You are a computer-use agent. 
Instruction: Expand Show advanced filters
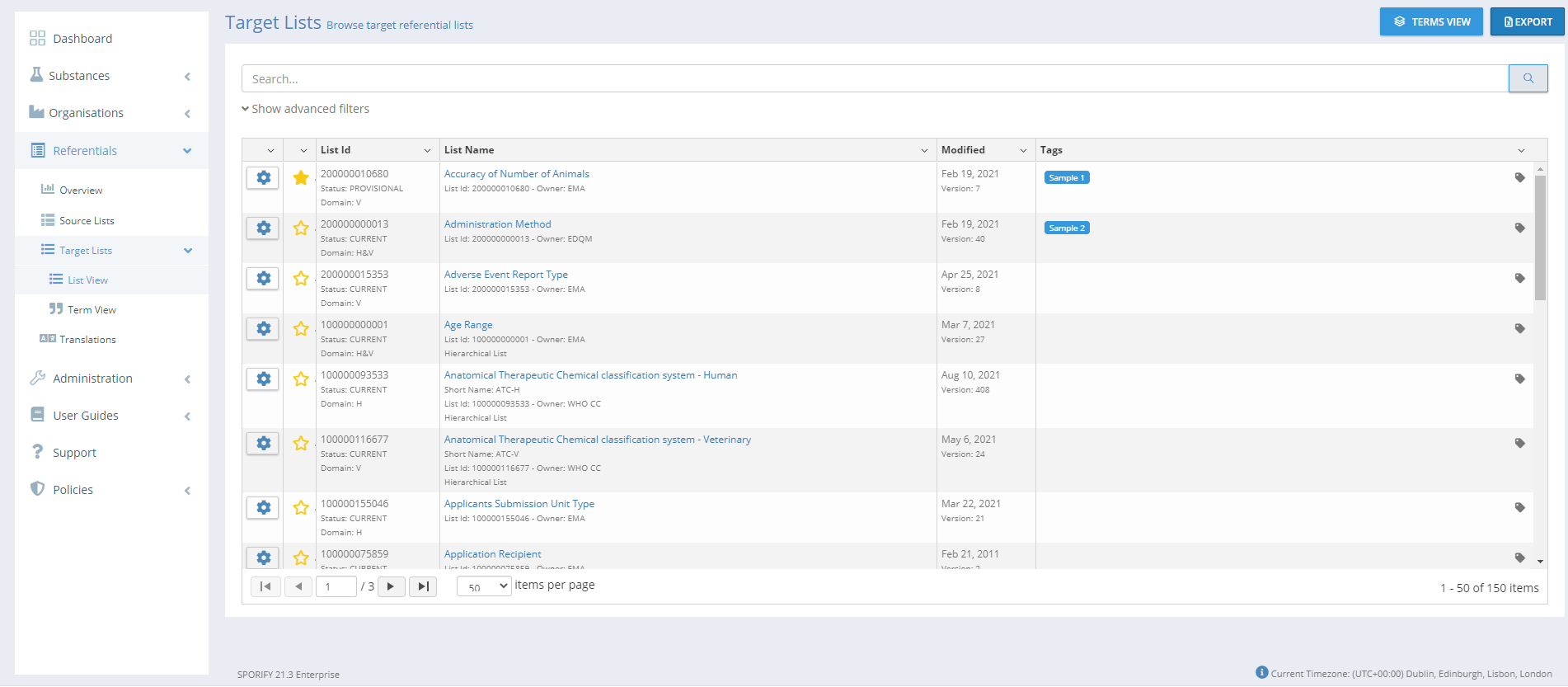coord(306,109)
